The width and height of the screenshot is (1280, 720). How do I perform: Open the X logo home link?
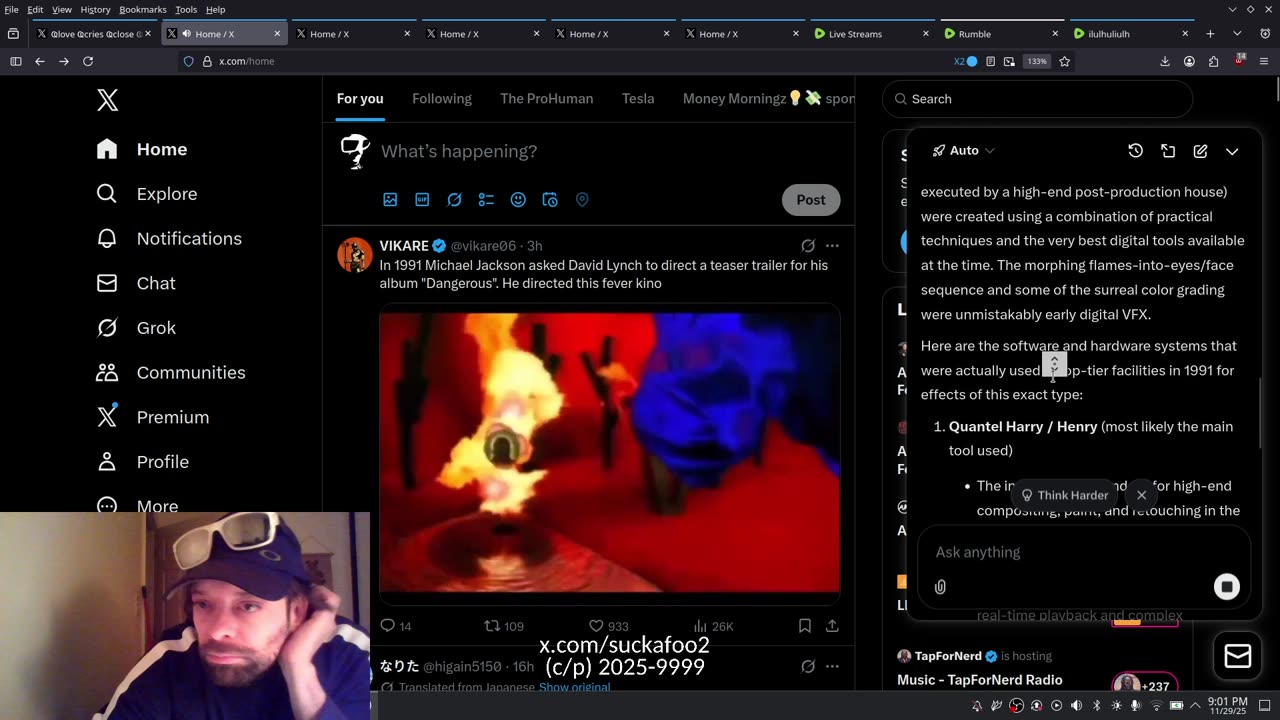[x=107, y=100]
